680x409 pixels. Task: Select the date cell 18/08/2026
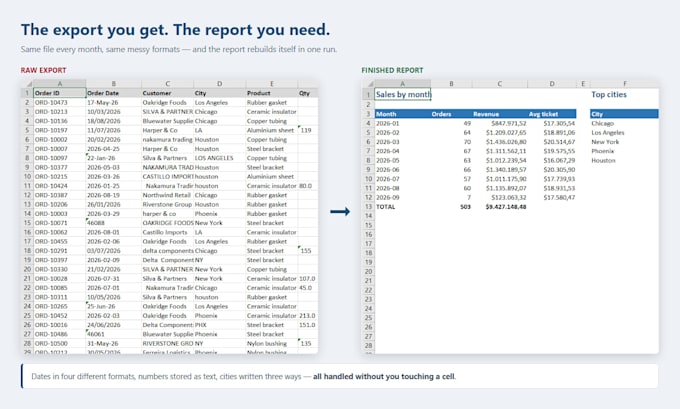(114, 121)
